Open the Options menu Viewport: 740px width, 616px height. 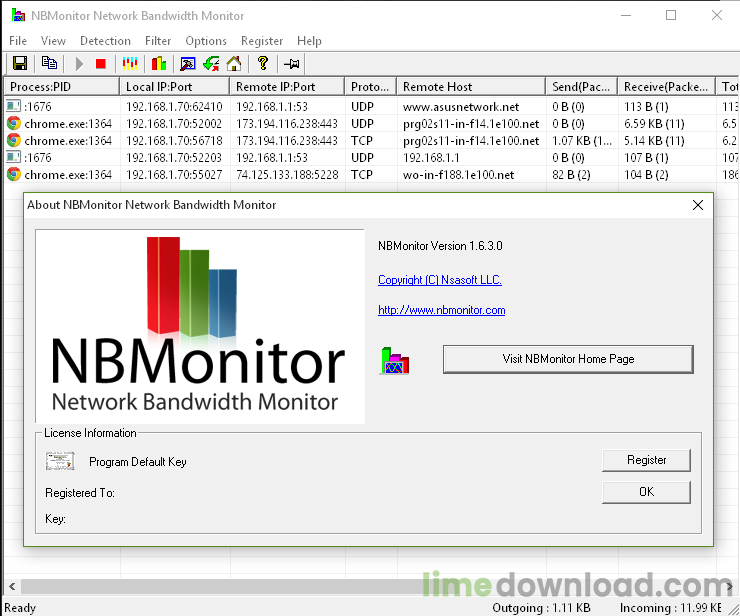(x=206, y=41)
